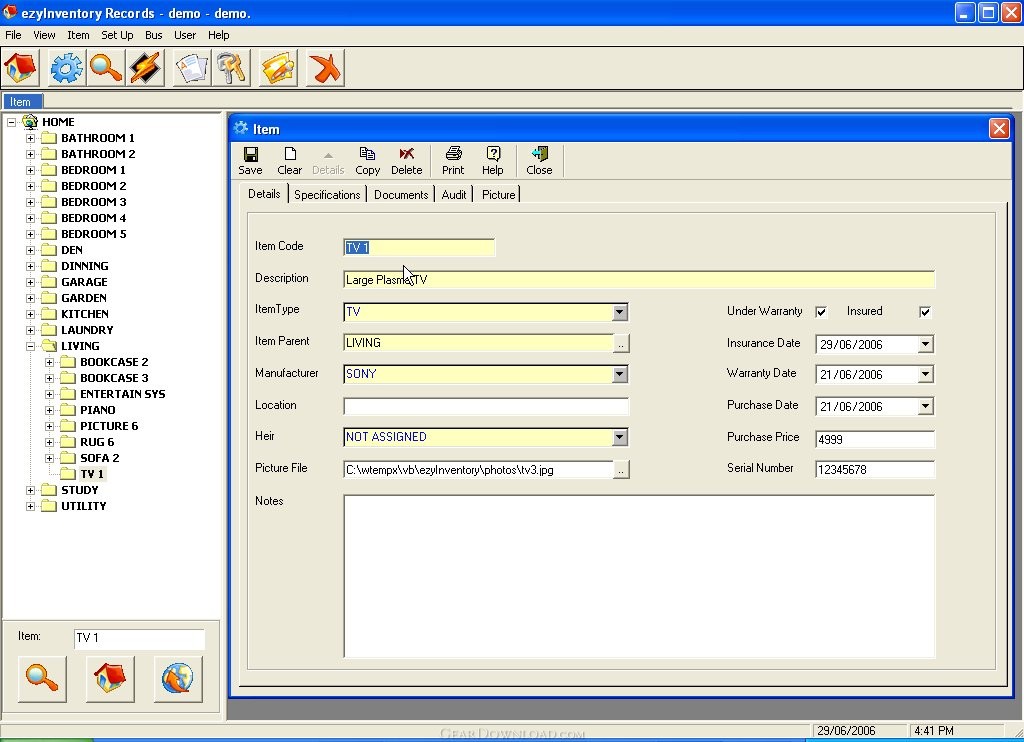Click the red house icon in main toolbar
The width and height of the screenshot is (1024, 742).
21,68
